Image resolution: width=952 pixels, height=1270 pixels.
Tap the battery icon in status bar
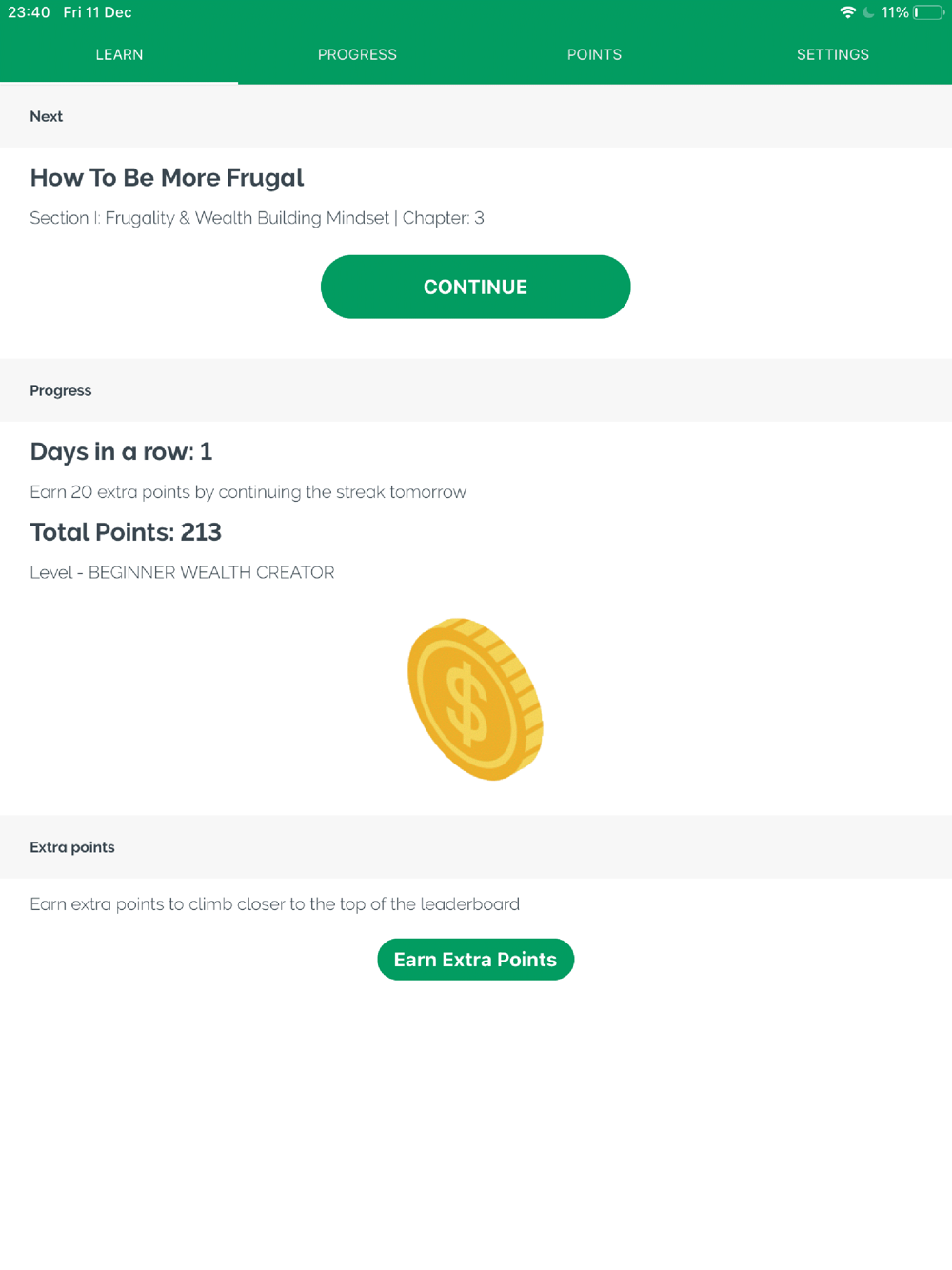point(928,12)
